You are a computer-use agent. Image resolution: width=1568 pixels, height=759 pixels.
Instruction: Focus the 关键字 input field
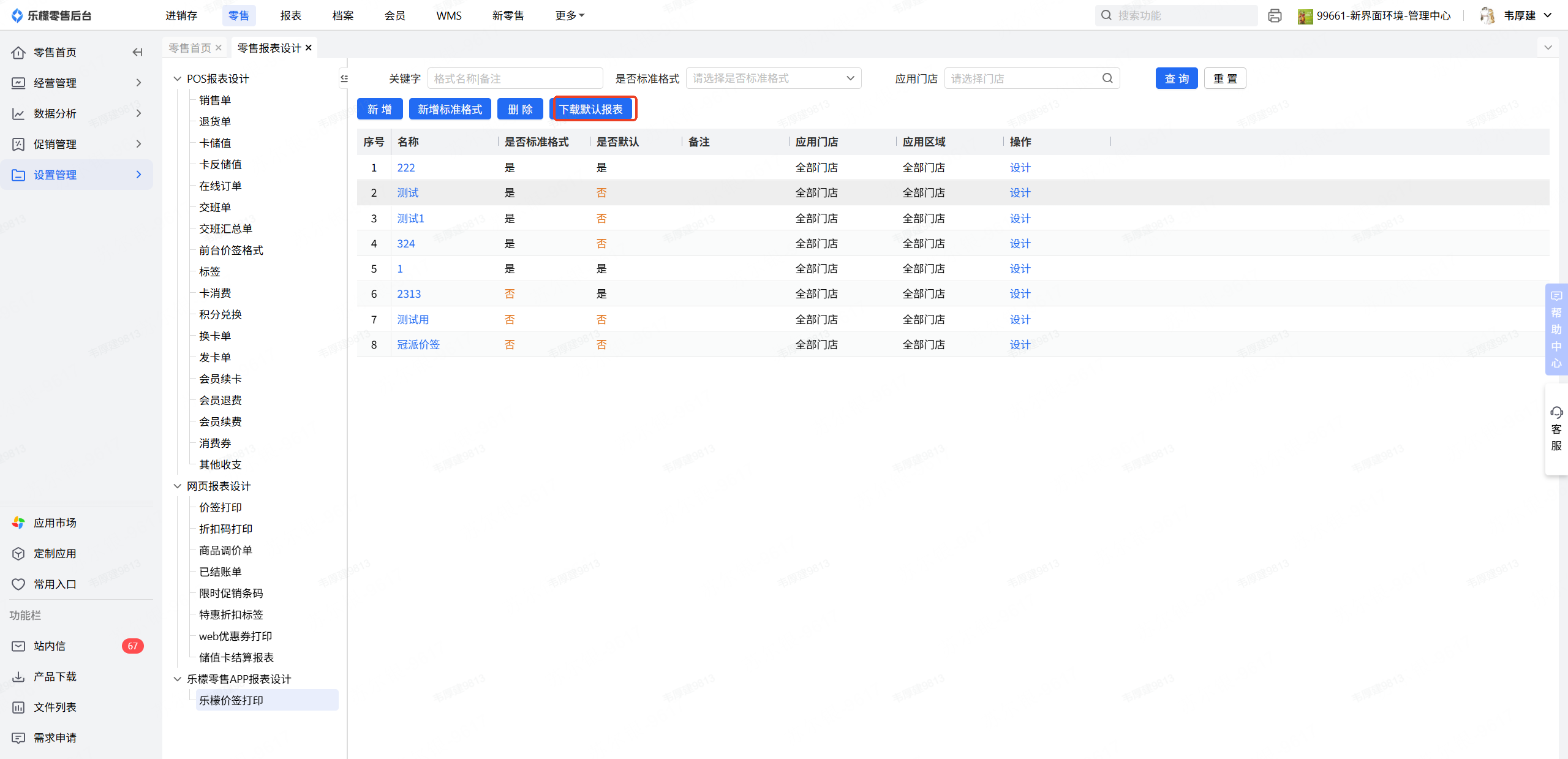pos(514,78)
